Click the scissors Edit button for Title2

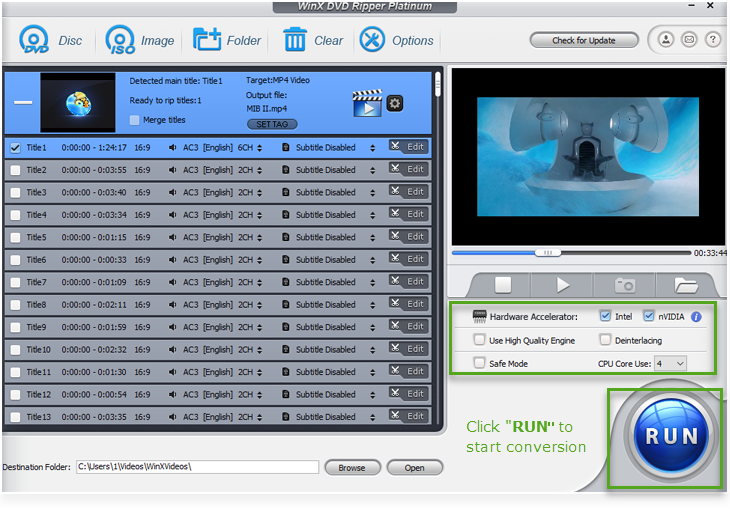click(x=409, y=169)
